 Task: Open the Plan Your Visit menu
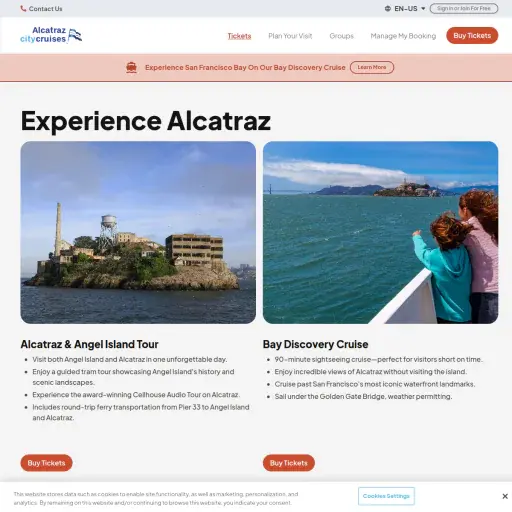tap(290, 36)
